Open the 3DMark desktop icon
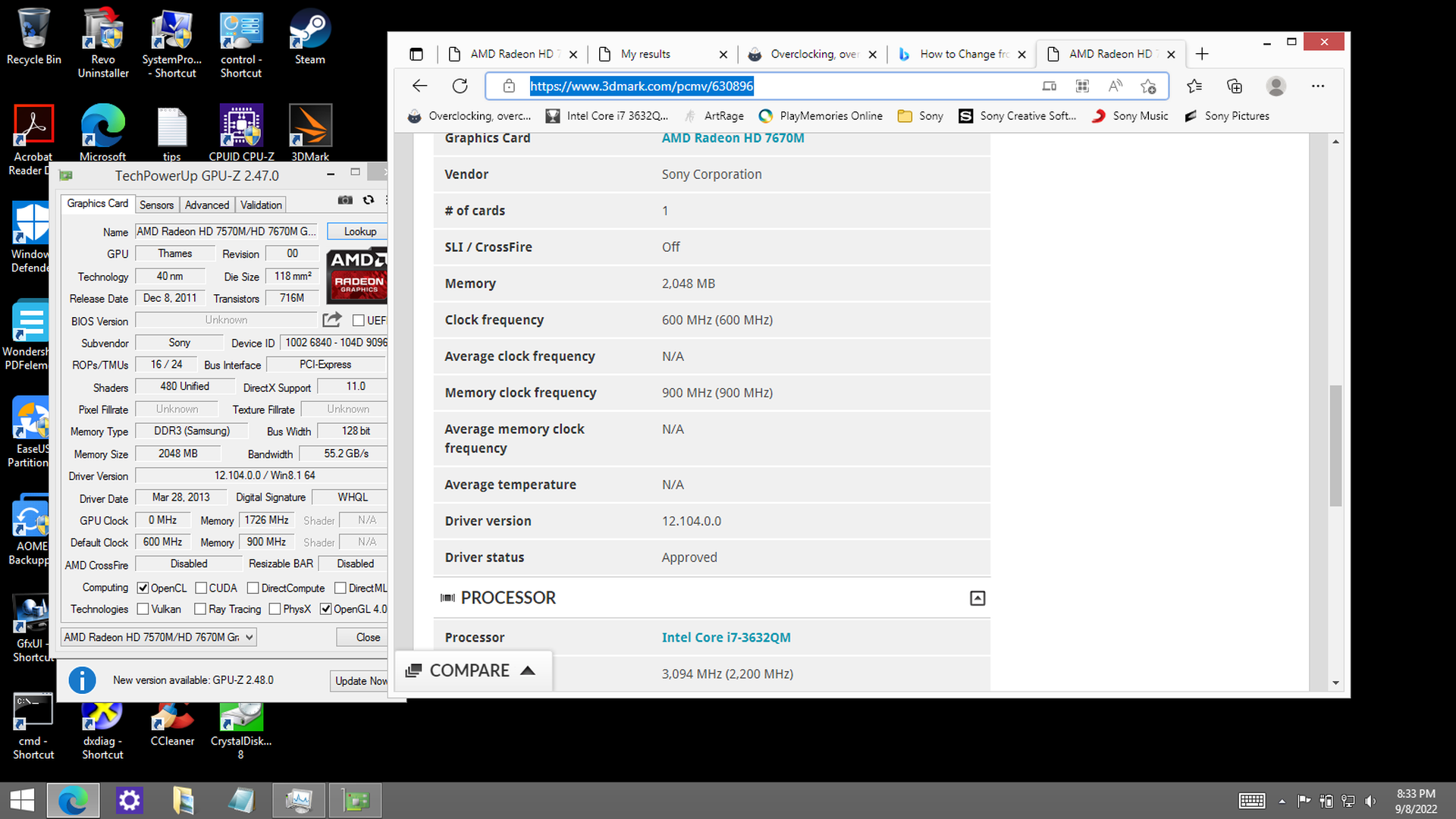 point(310,133)
